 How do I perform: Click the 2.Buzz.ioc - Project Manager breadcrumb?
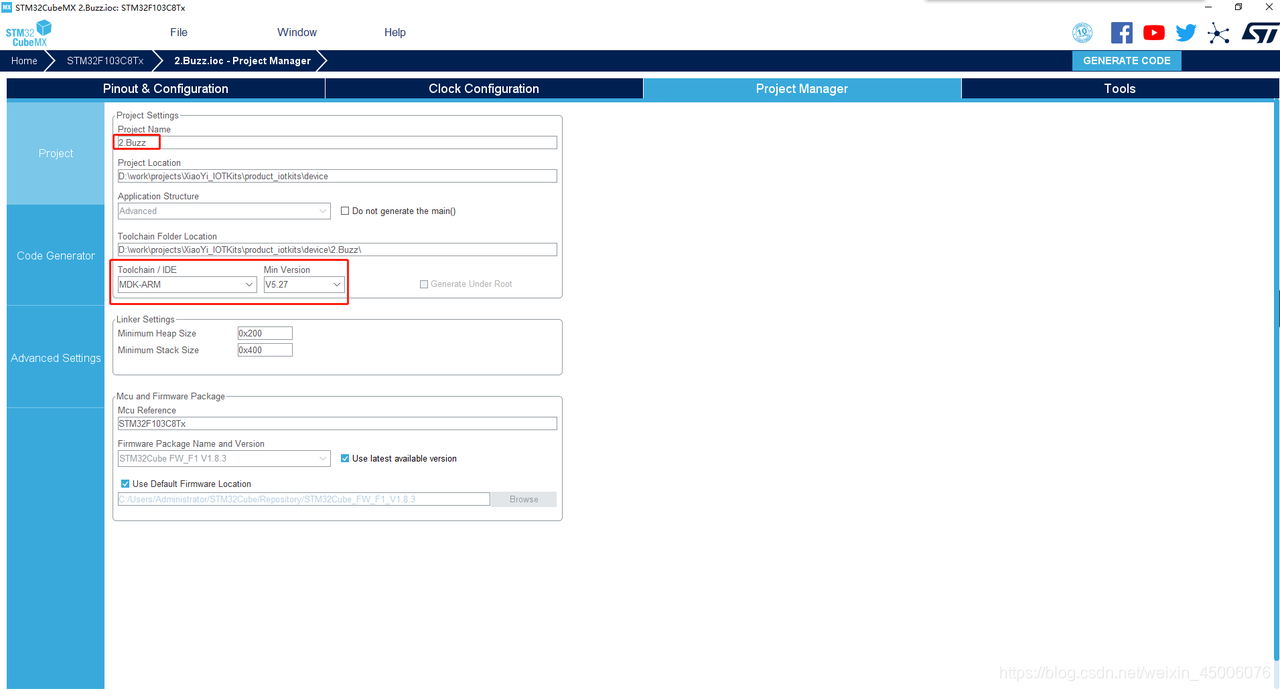[242, 61]
